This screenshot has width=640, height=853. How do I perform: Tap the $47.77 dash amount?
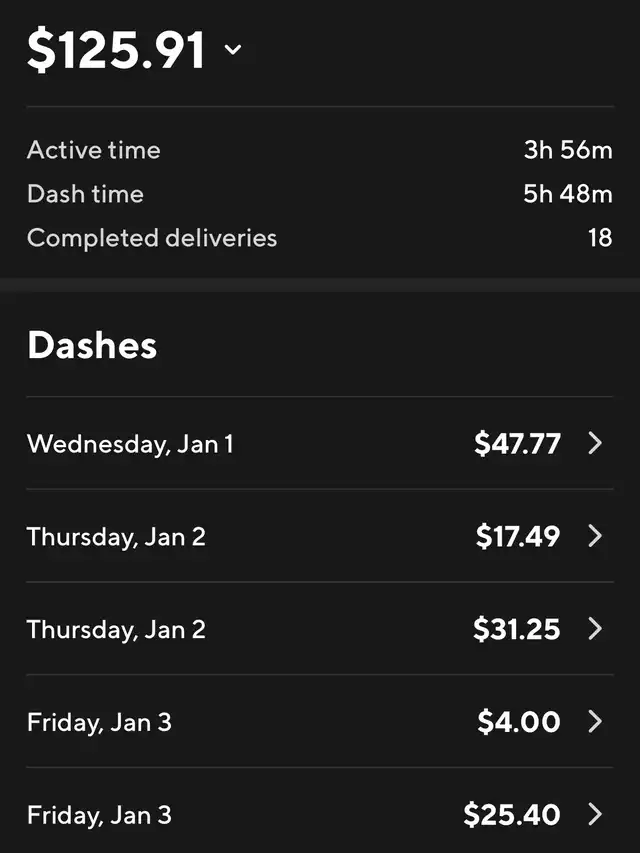click(x=517, y=443)
